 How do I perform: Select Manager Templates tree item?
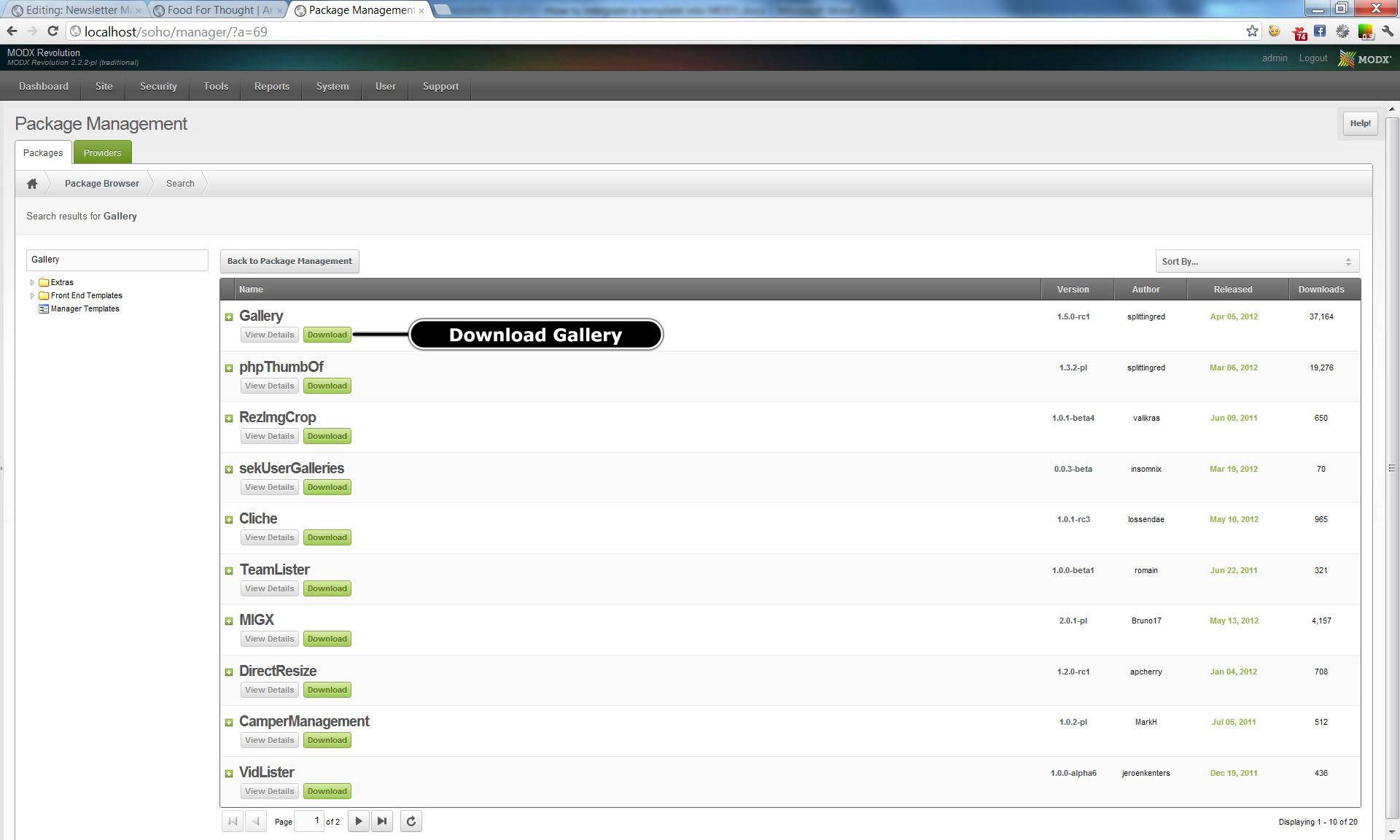tap(85, 308)
